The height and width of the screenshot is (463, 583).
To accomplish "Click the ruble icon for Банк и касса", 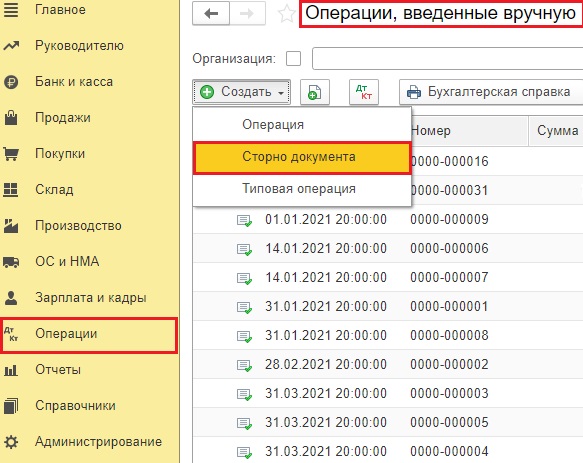I will [x=11, y=82].
